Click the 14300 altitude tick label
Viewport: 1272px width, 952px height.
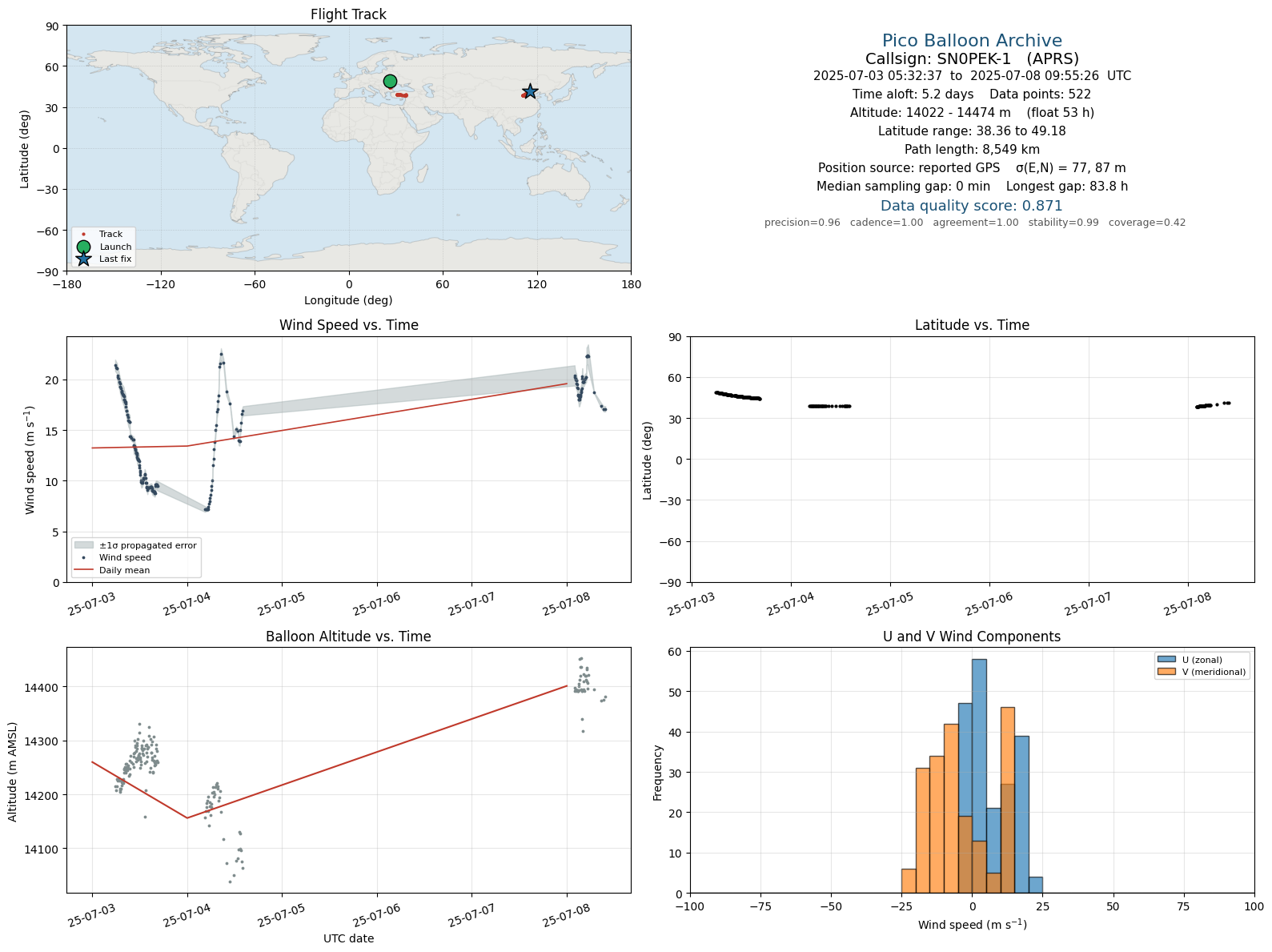click(x=42, y=741)
